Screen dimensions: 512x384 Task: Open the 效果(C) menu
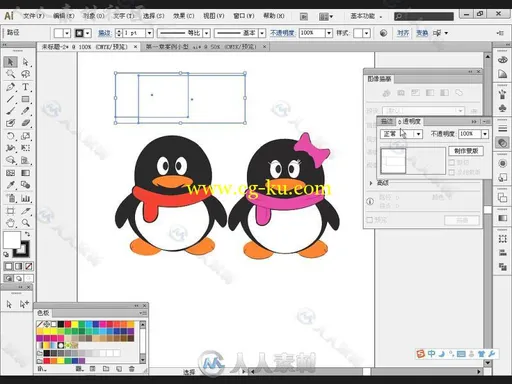click(x=183, y=16)
